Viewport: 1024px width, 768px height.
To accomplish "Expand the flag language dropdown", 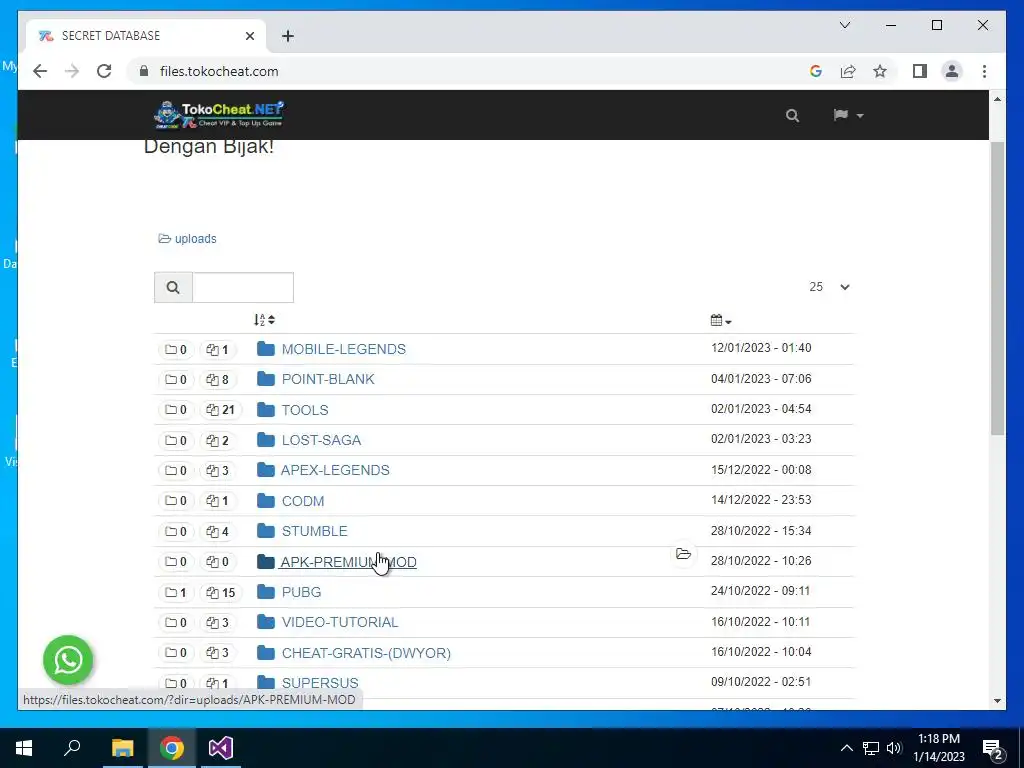I will click(x=848, y=115).
